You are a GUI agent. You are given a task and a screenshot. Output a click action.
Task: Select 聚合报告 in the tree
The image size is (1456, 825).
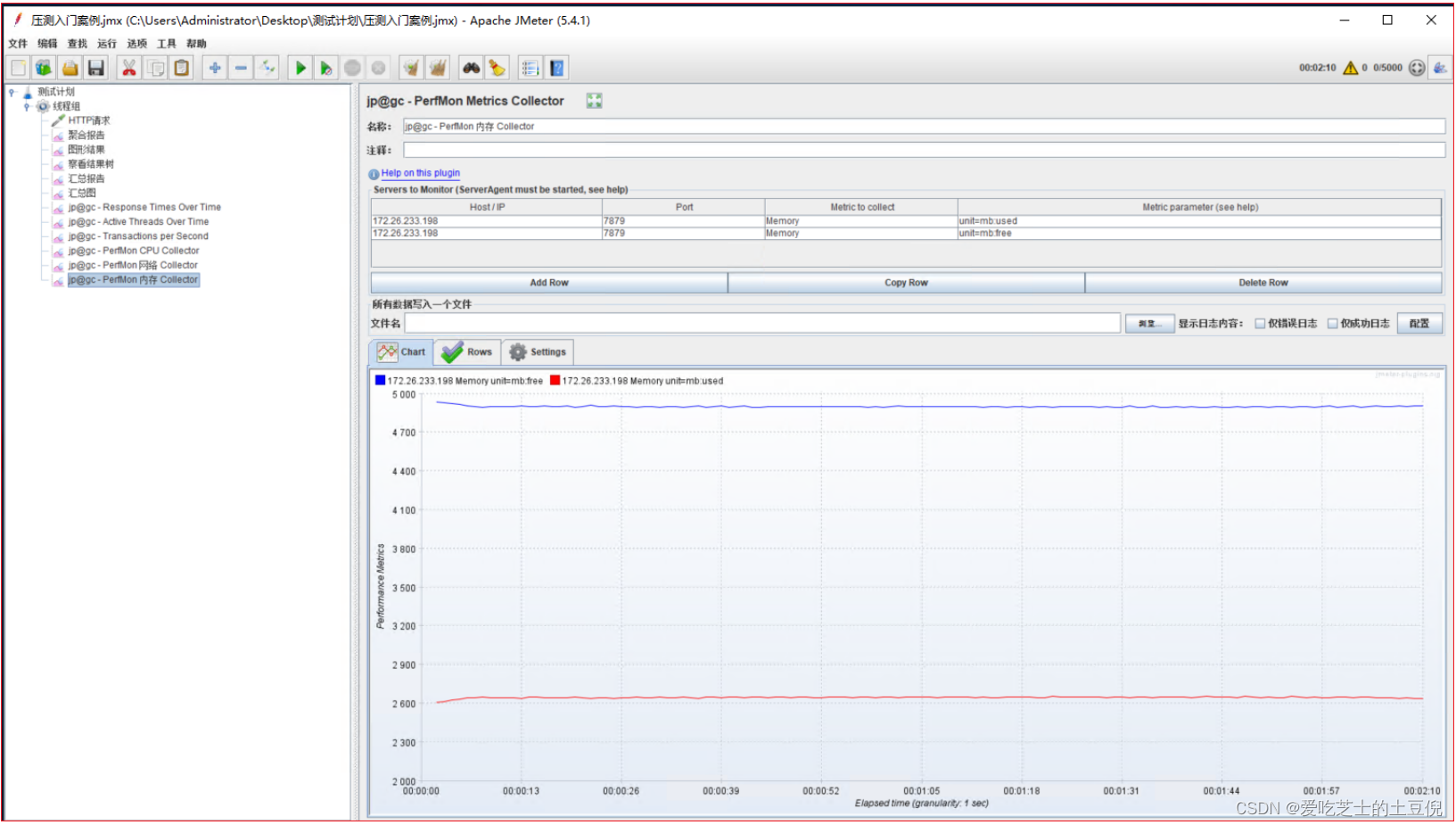86,136
